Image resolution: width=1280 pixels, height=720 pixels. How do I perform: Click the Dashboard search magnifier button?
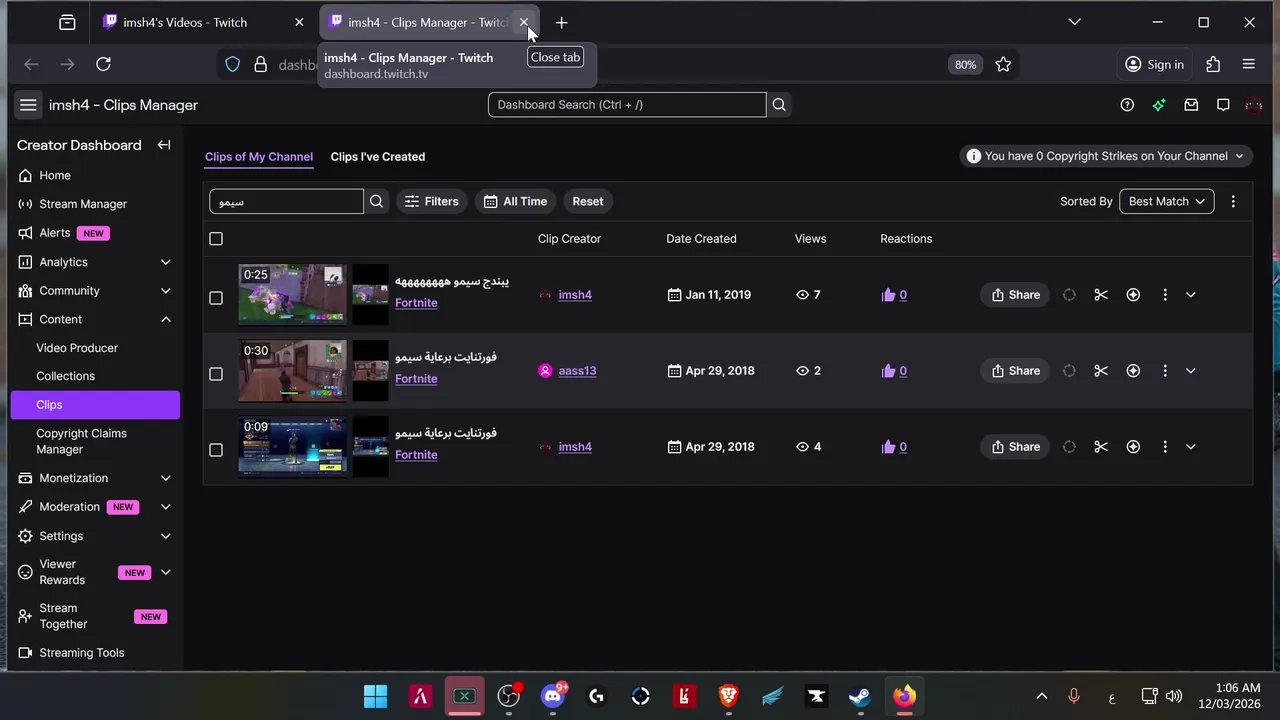pos(779,104)
